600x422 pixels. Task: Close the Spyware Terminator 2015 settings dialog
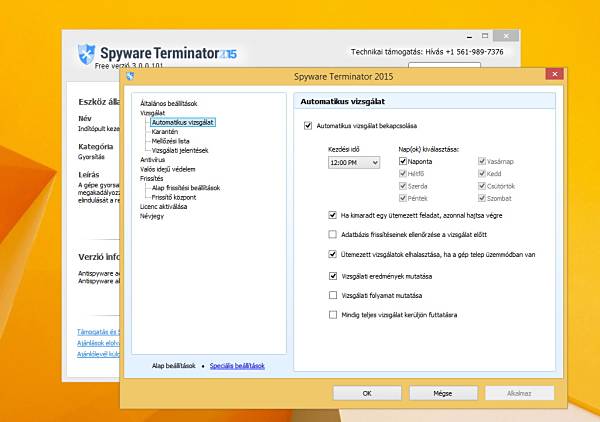pyautogui.click(x=554, y=74)
